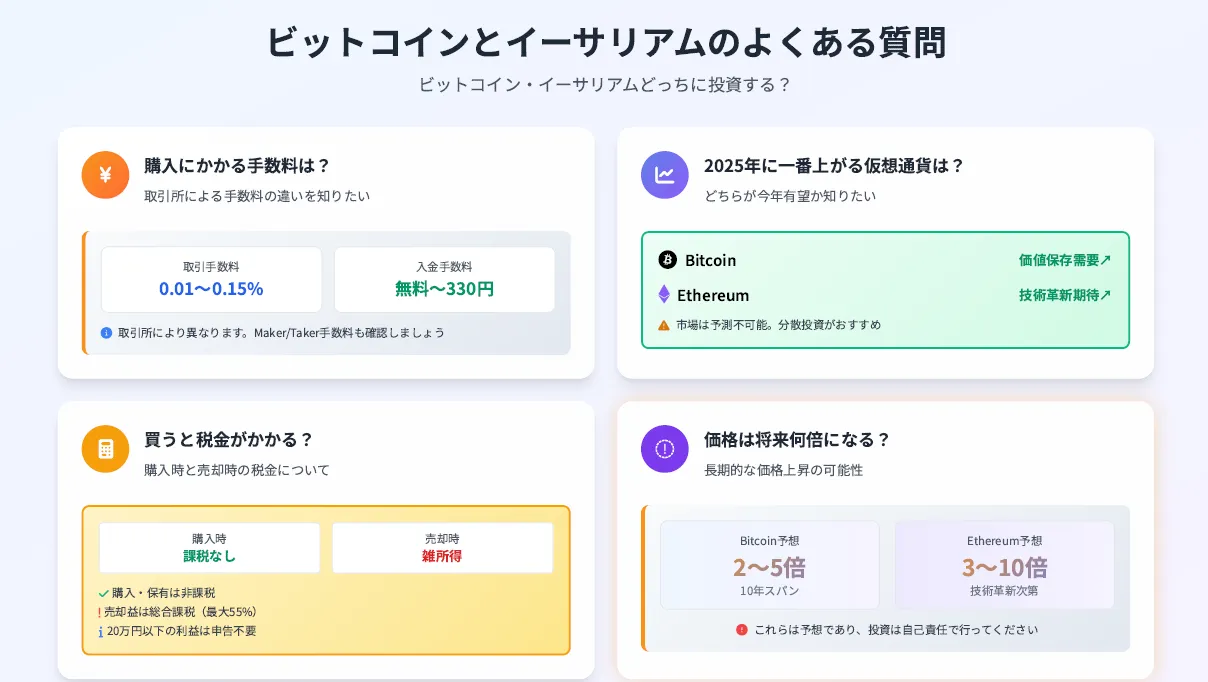
Task: Open the 2025年に一番上がる仮想通貨は？ question
Action: point(833,166)
